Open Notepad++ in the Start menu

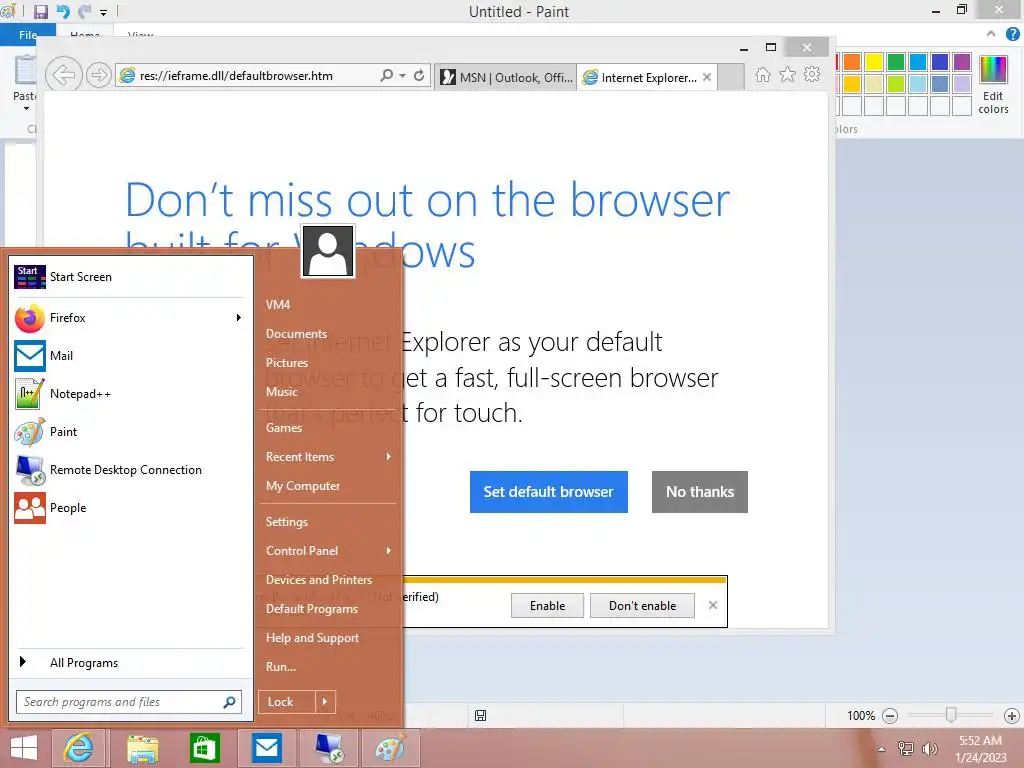[x=127, y=394]
